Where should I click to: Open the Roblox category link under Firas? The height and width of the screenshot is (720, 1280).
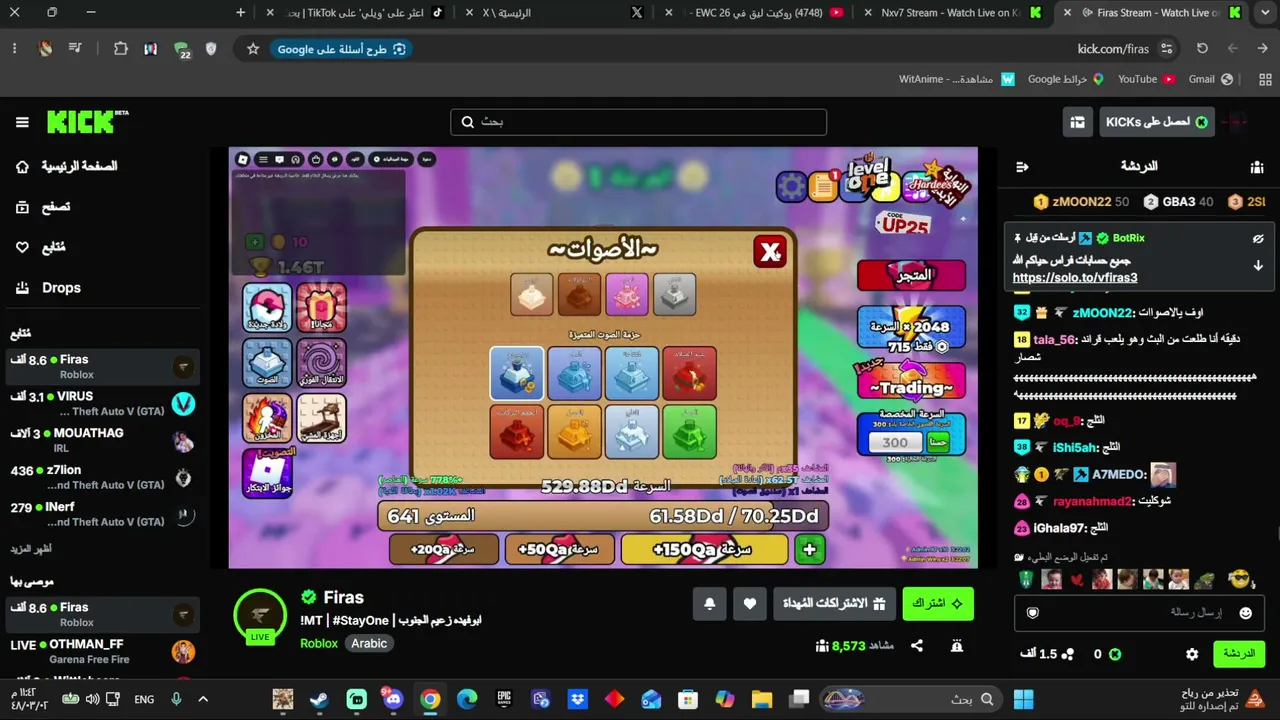pyautogui.click(x=319, y=643)
